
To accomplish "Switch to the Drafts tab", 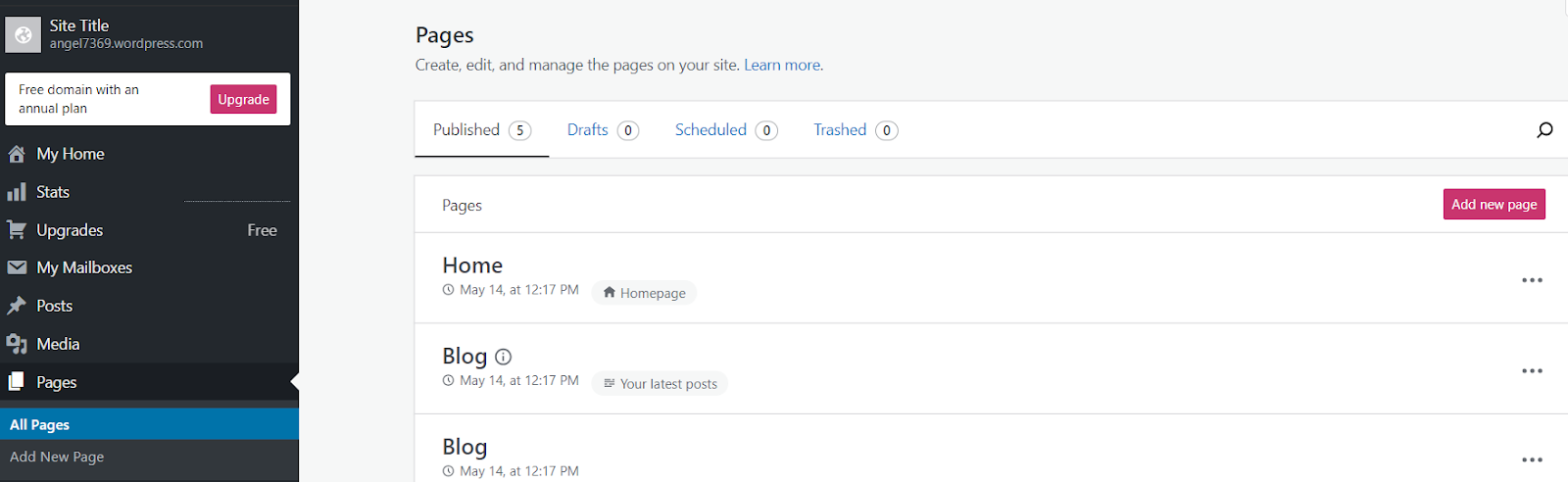I will [603, 129].
